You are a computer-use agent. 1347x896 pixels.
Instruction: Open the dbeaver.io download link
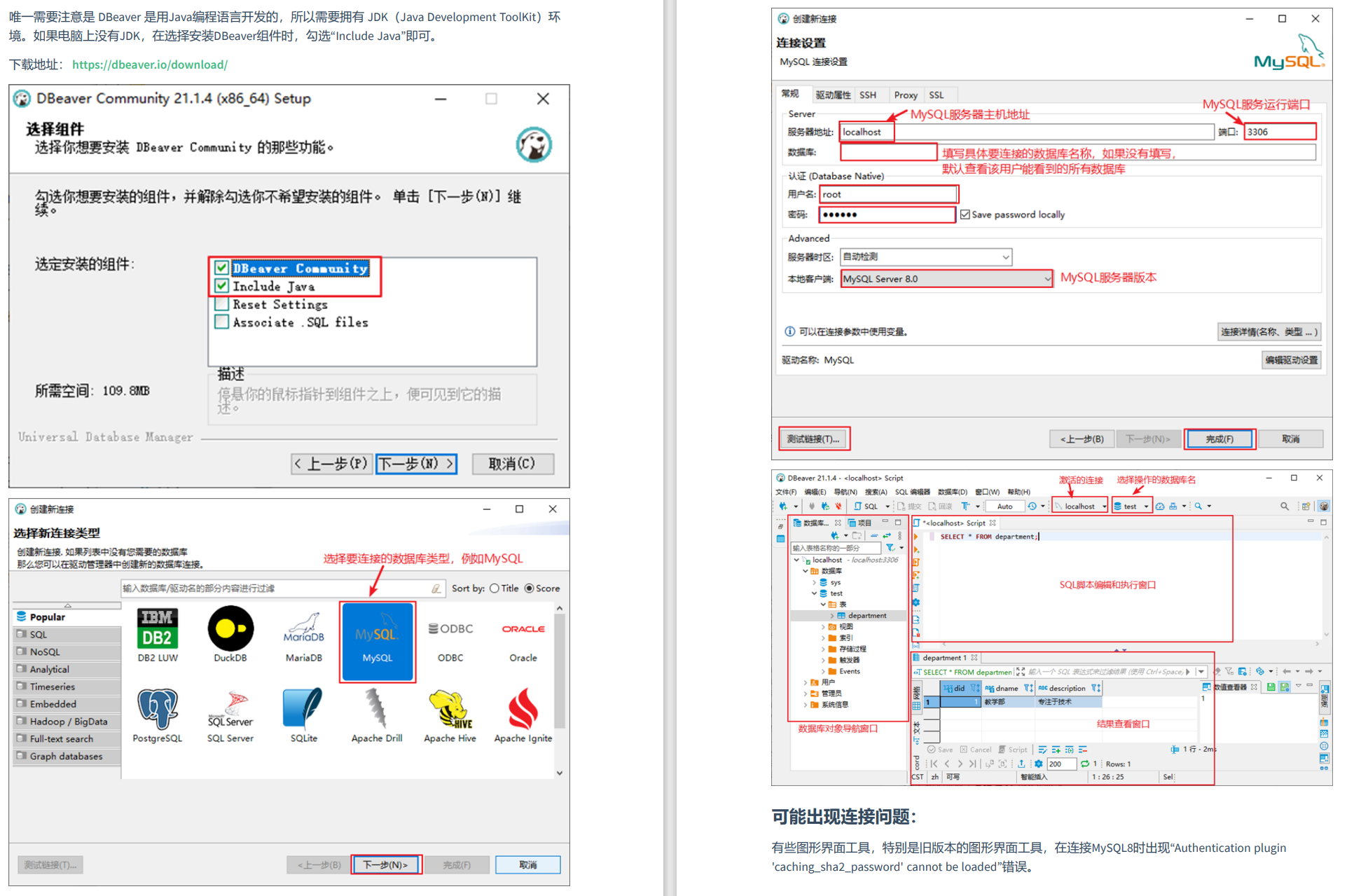149,64
